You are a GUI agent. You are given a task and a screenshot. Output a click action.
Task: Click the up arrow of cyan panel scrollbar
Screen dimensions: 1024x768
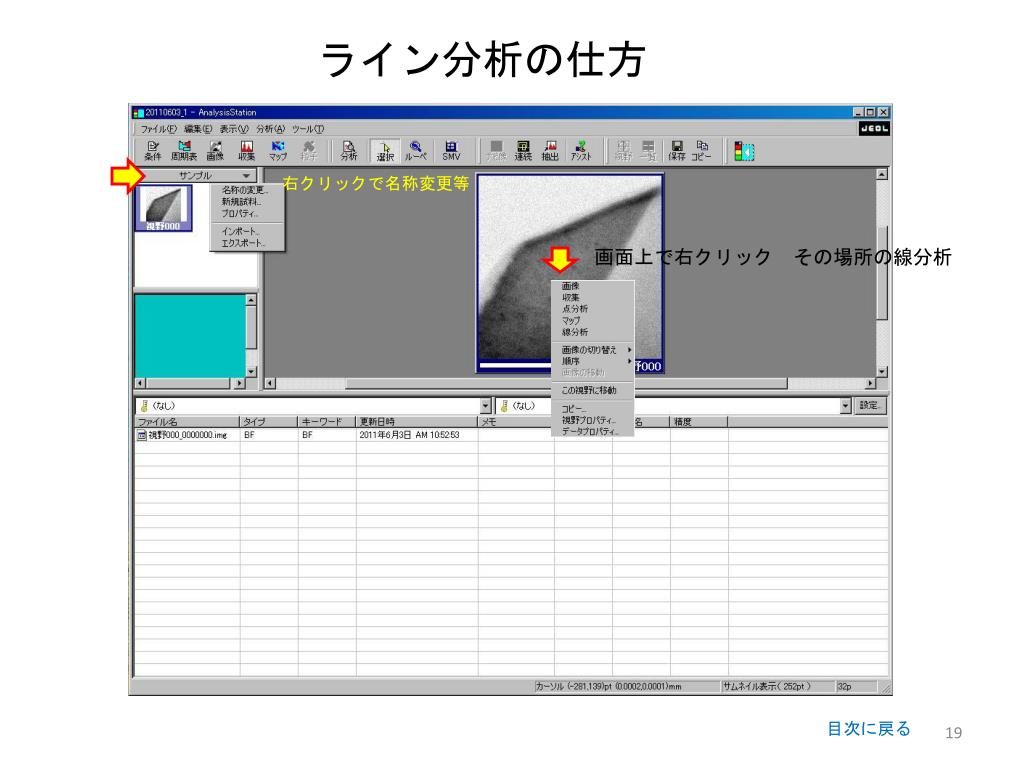coord(251,300)
